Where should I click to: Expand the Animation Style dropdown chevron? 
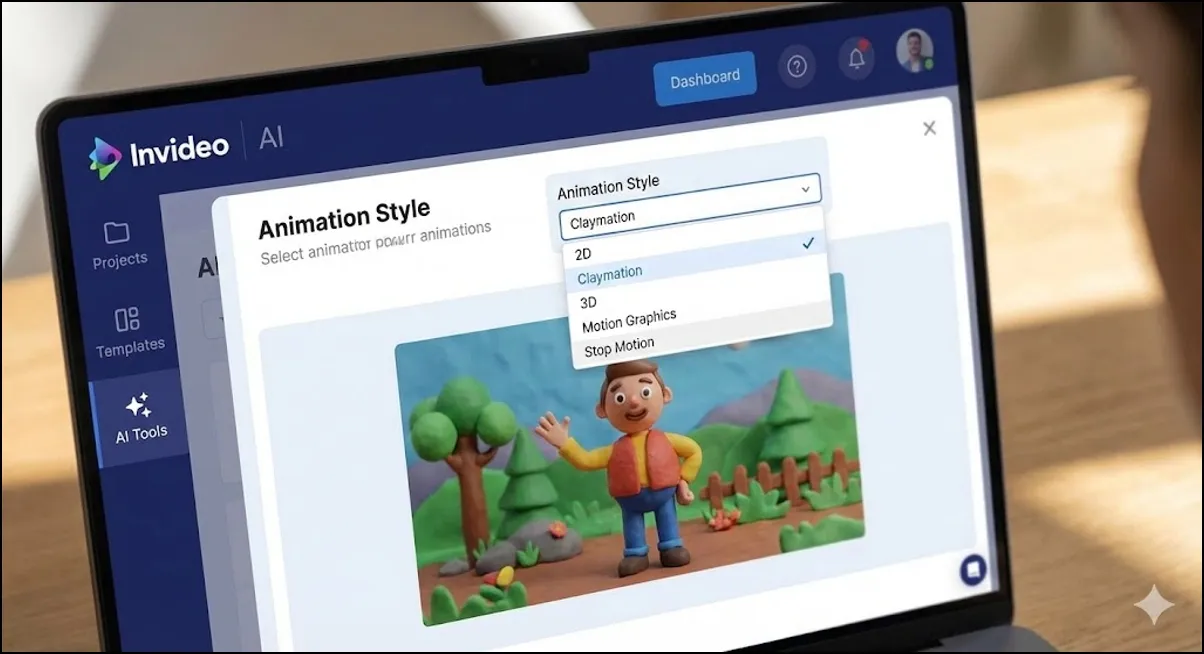(806, 189)
